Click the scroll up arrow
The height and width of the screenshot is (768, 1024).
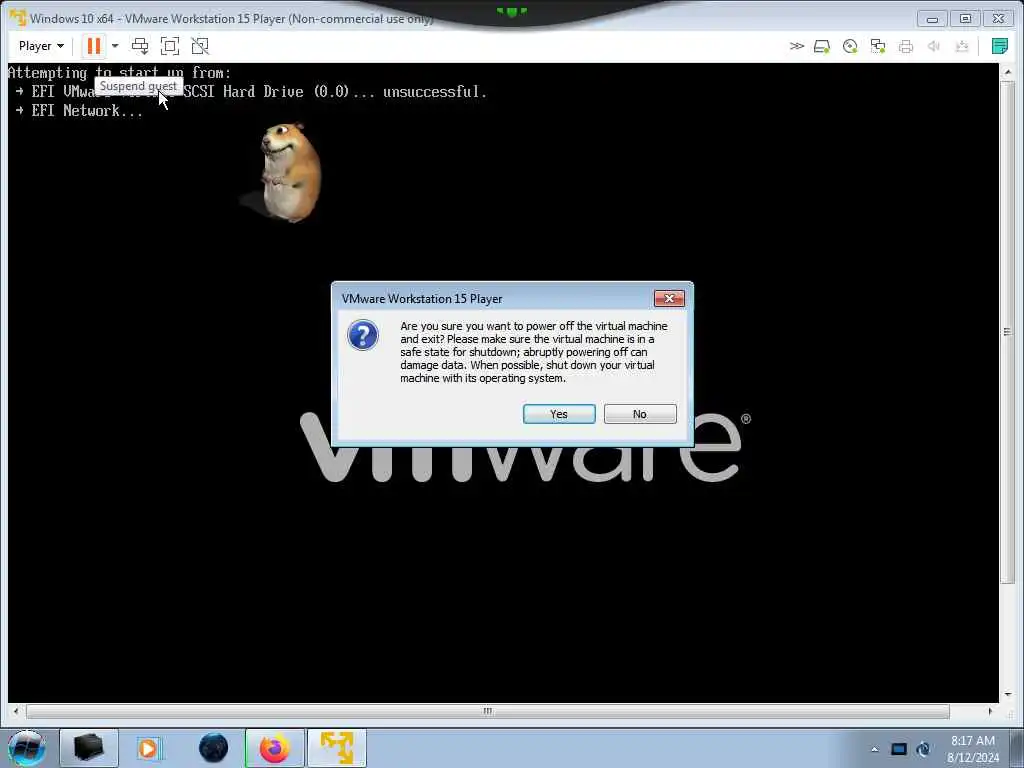tap(1008, 71)
